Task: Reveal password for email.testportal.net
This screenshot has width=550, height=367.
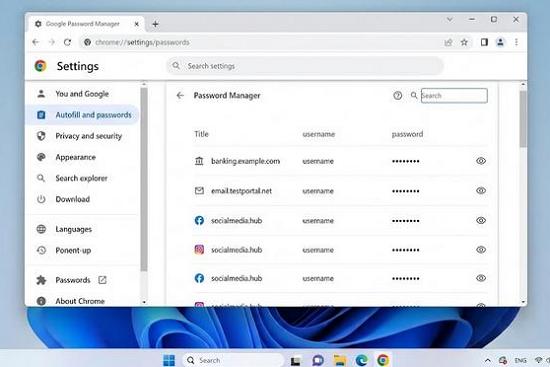Action: click(x=481, y=191)
